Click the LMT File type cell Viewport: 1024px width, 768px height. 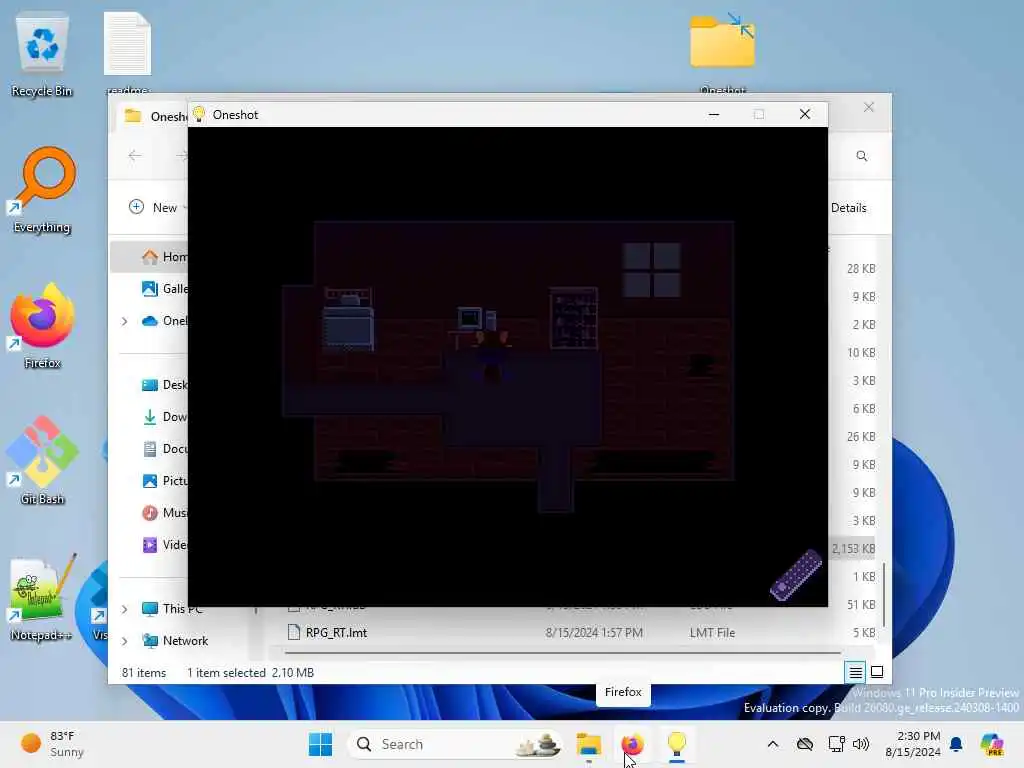712,632
